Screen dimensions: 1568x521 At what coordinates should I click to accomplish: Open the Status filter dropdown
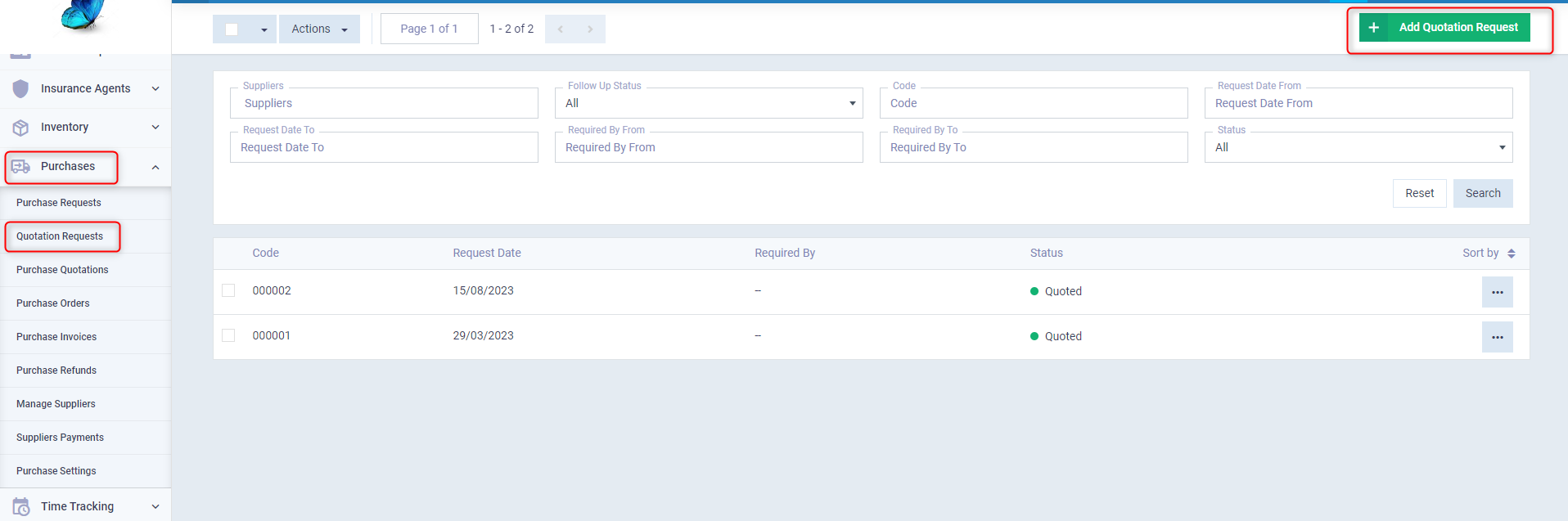1358,147
